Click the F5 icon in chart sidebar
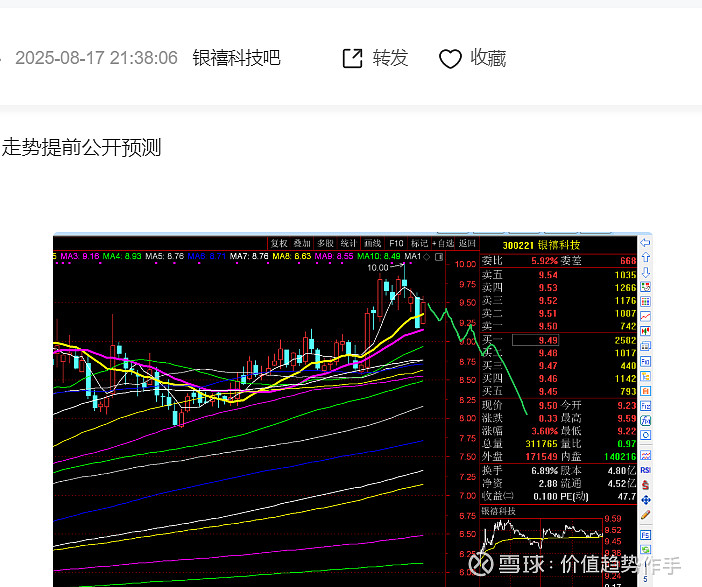 click(x=645, y=535)
